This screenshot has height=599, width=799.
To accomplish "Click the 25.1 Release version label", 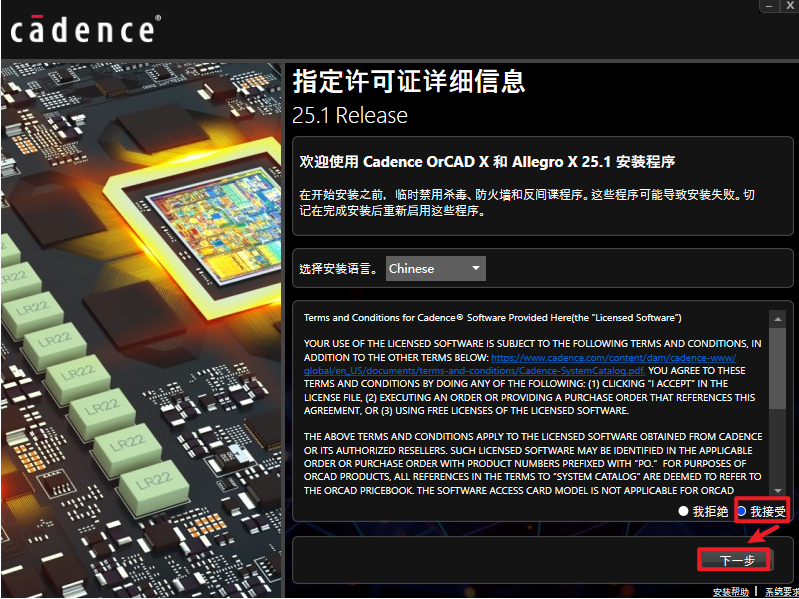I will pos(350,115).
